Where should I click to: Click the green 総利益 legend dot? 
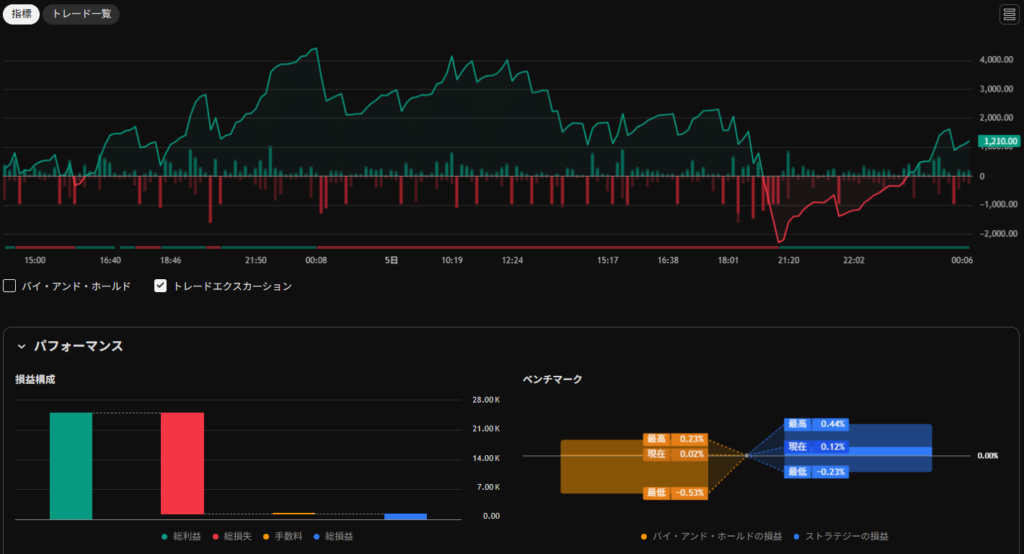click(x=165, y=537)
